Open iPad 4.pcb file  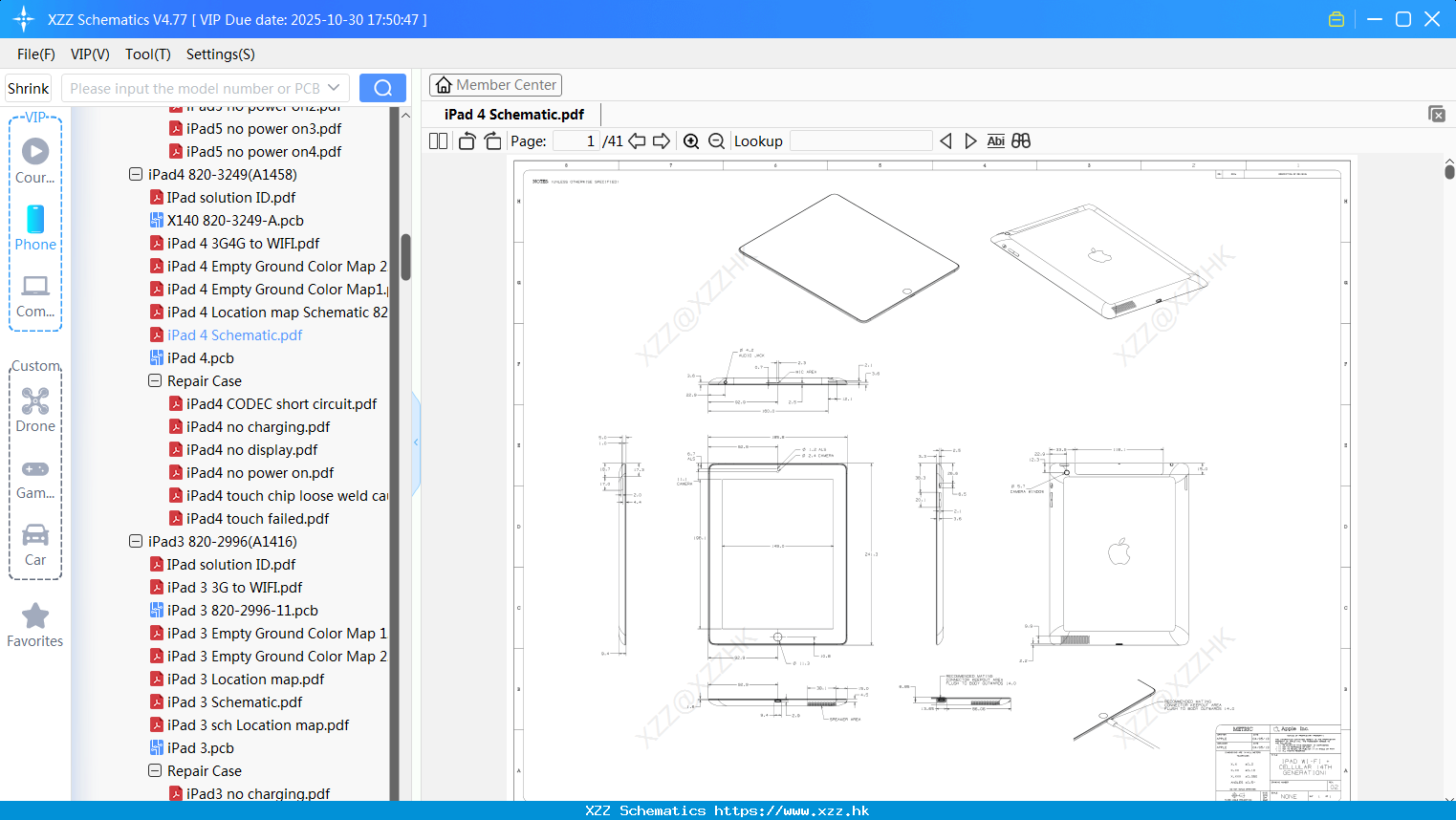pyautogui.click(x=201, y=358)
